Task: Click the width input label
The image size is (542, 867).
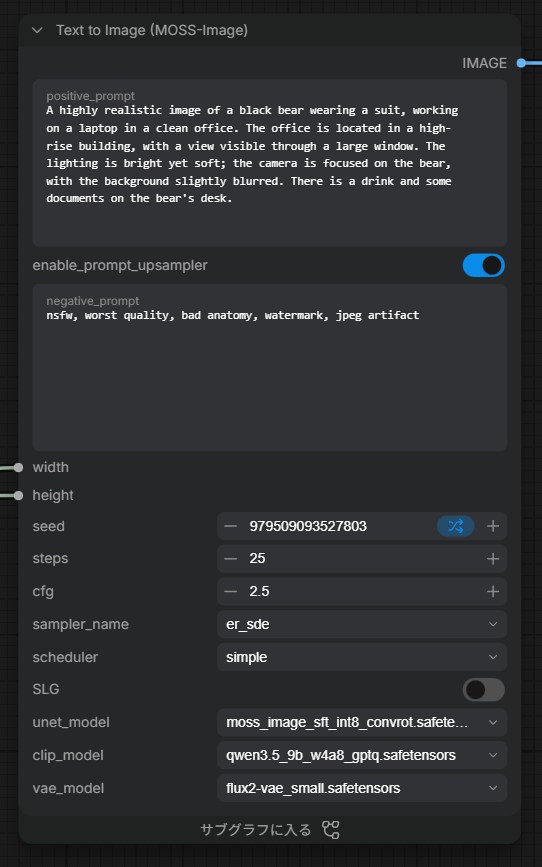Action: click(x=50, y=467)
